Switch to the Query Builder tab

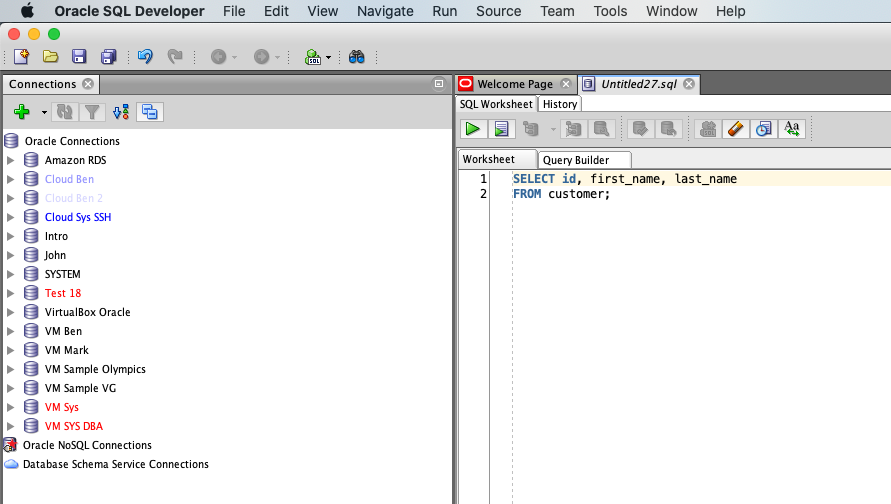coord(577,160)
